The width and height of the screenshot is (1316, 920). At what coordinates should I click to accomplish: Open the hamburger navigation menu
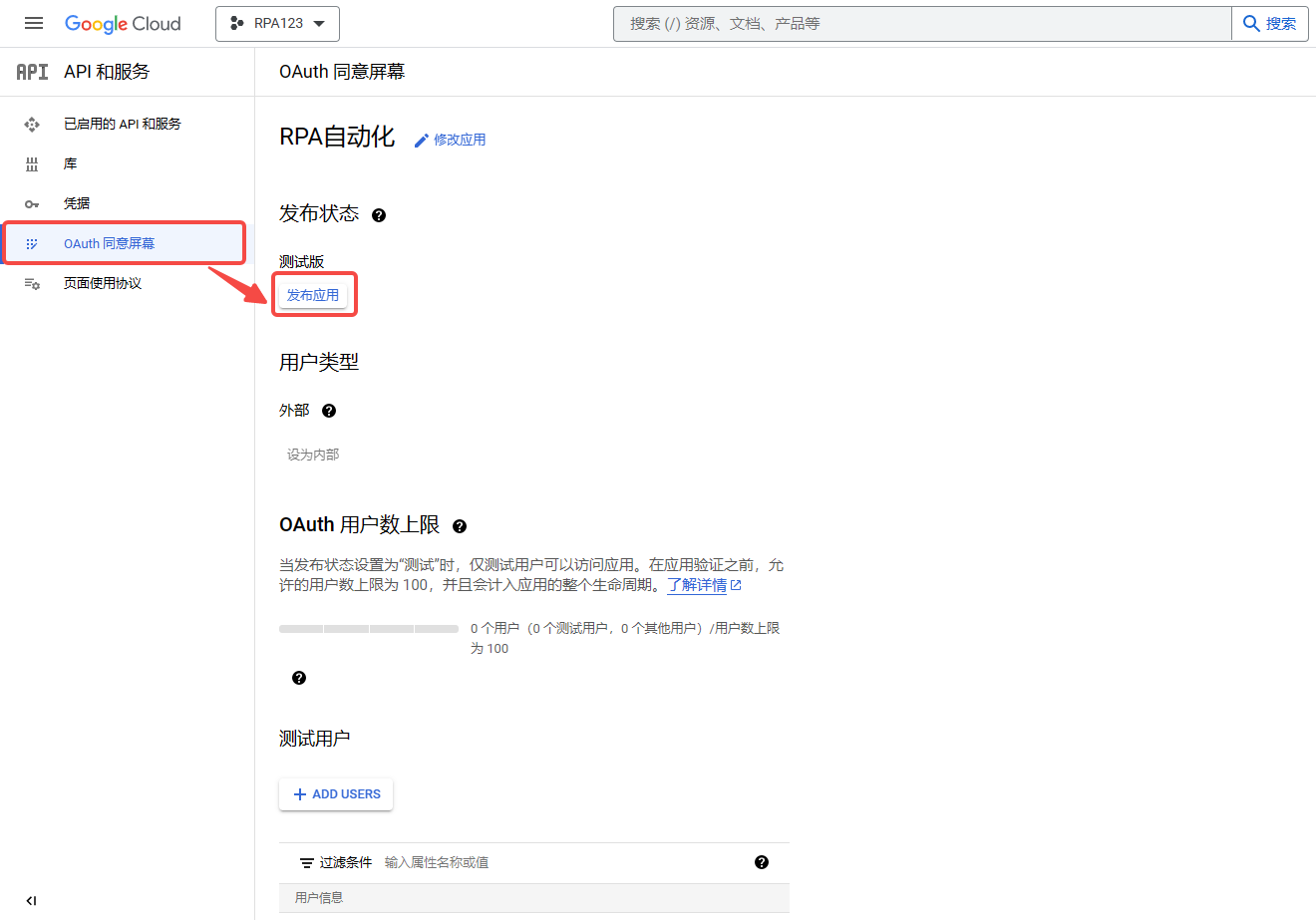point(34,23)
